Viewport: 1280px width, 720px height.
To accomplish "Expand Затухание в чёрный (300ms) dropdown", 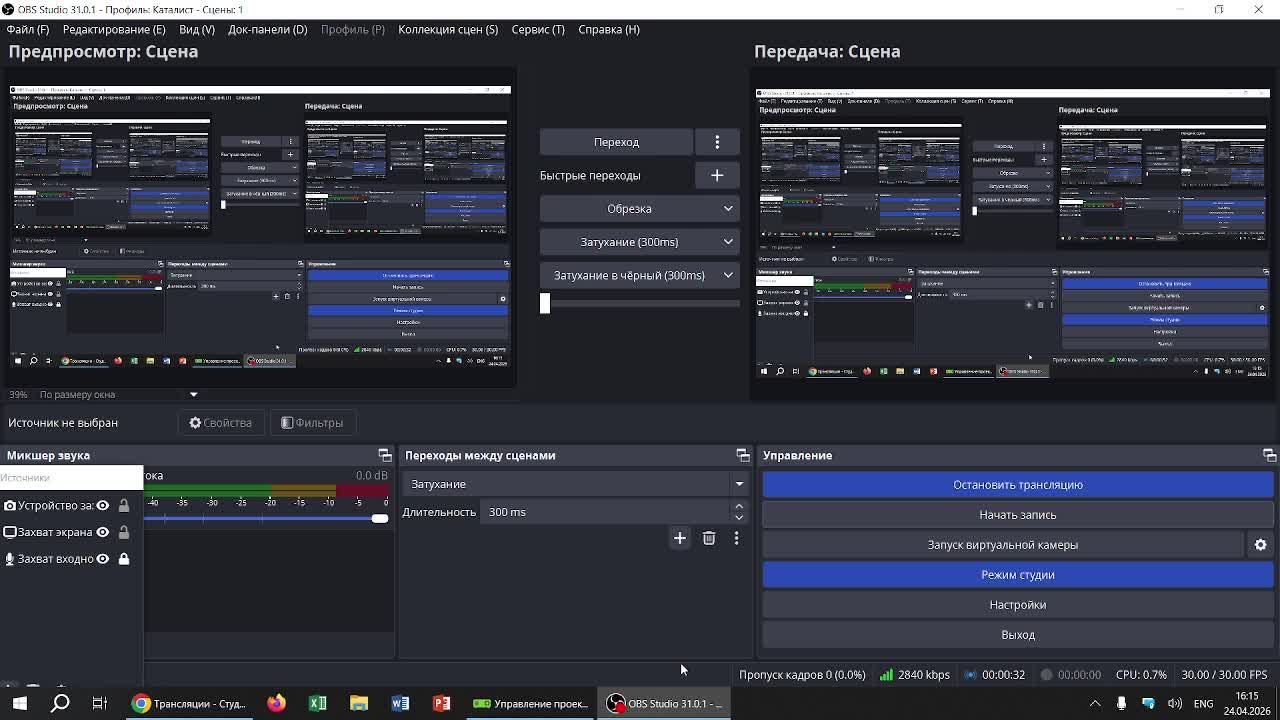I will [728, 275].
